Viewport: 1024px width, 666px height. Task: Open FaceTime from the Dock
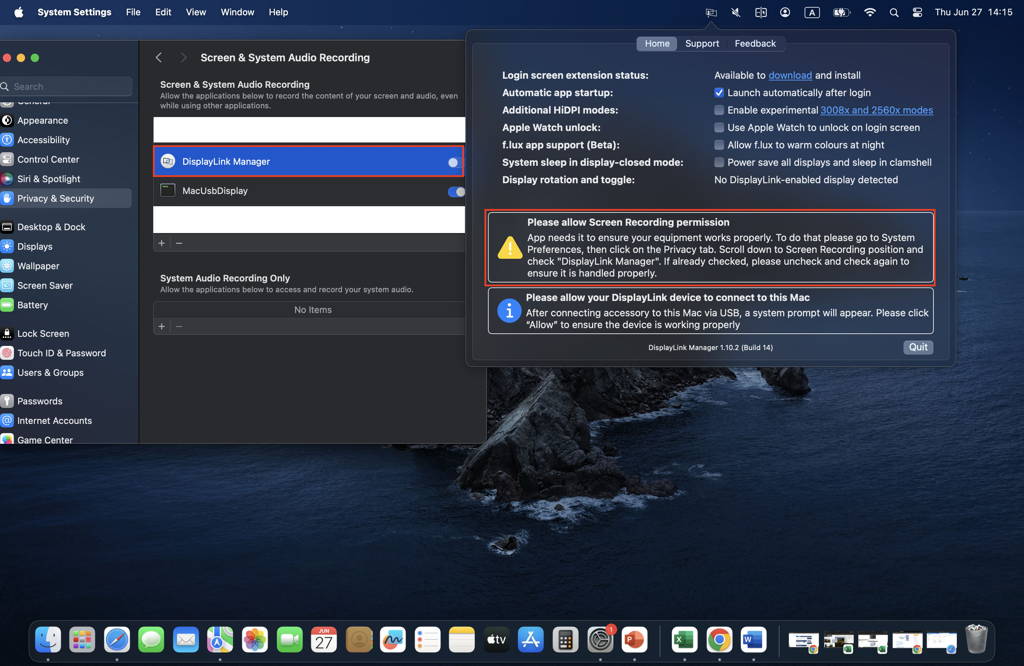click(x=289, y=640)
